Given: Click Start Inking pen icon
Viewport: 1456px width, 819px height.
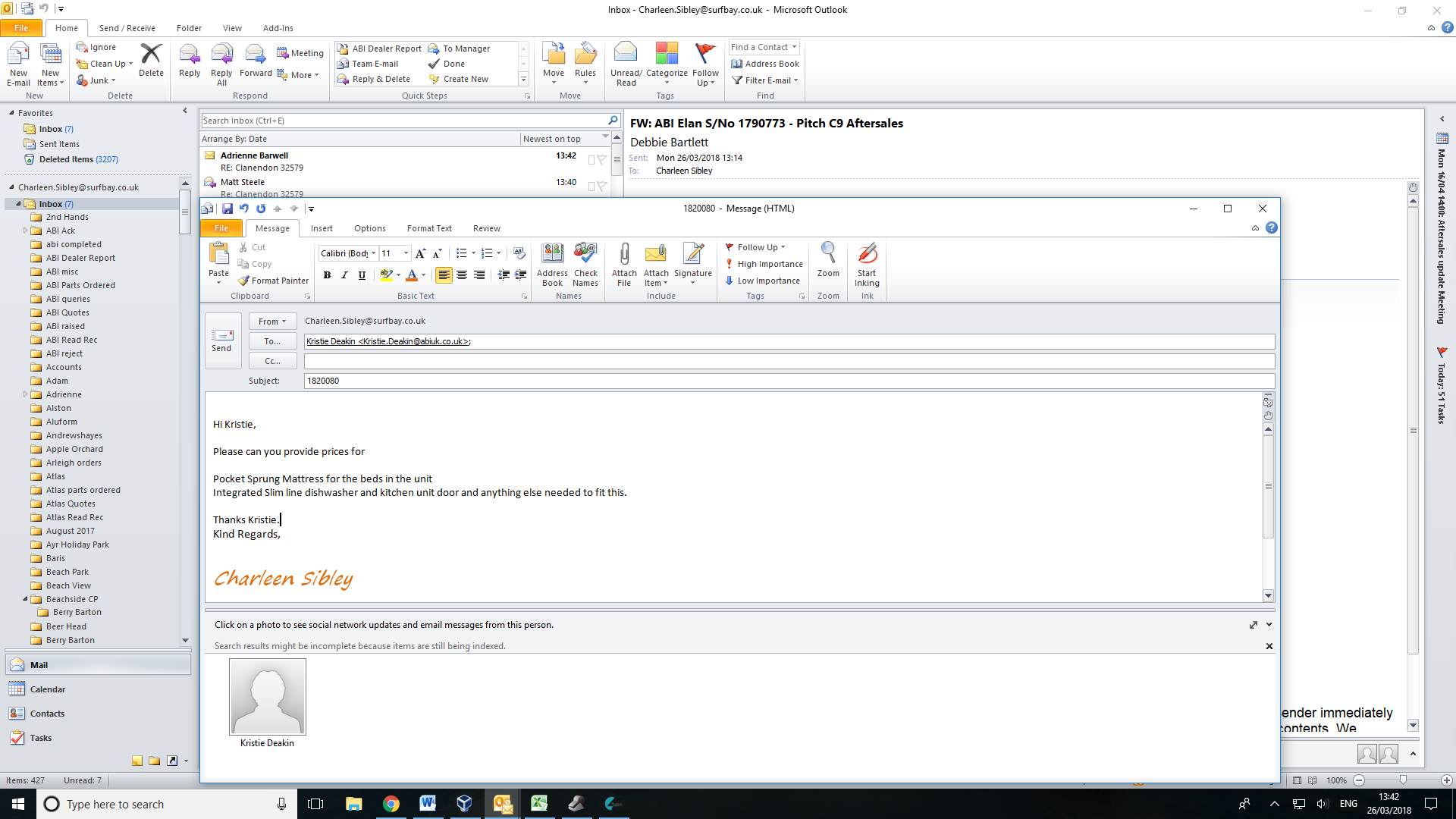Looking at the screenshot, I should tap(867, 263).
